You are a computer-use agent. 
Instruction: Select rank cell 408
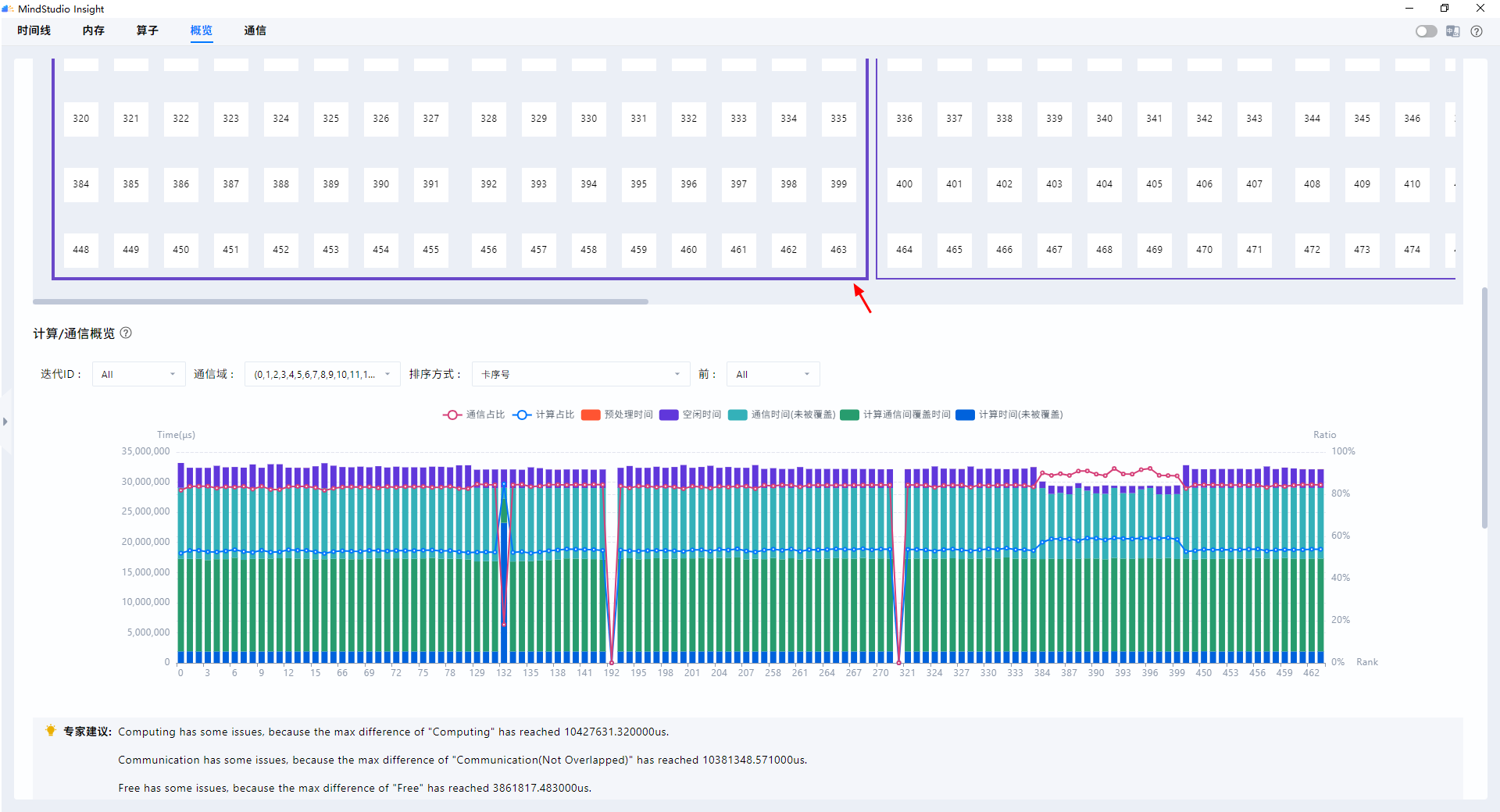point(1312,184)
